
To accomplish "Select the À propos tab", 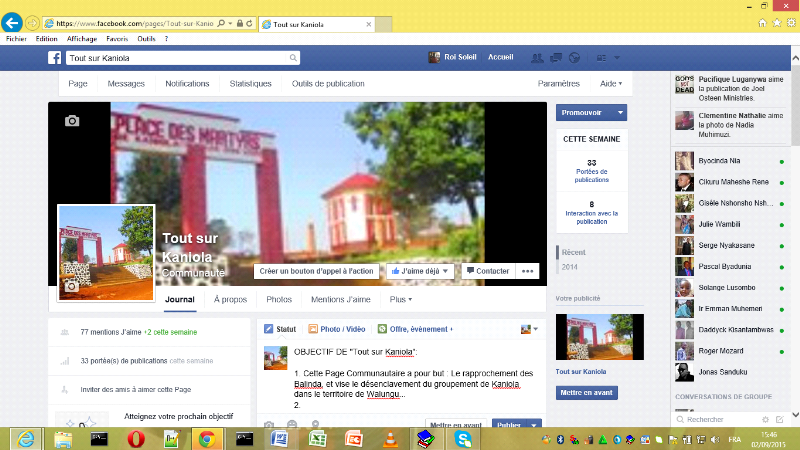I will tap(230, 299).
